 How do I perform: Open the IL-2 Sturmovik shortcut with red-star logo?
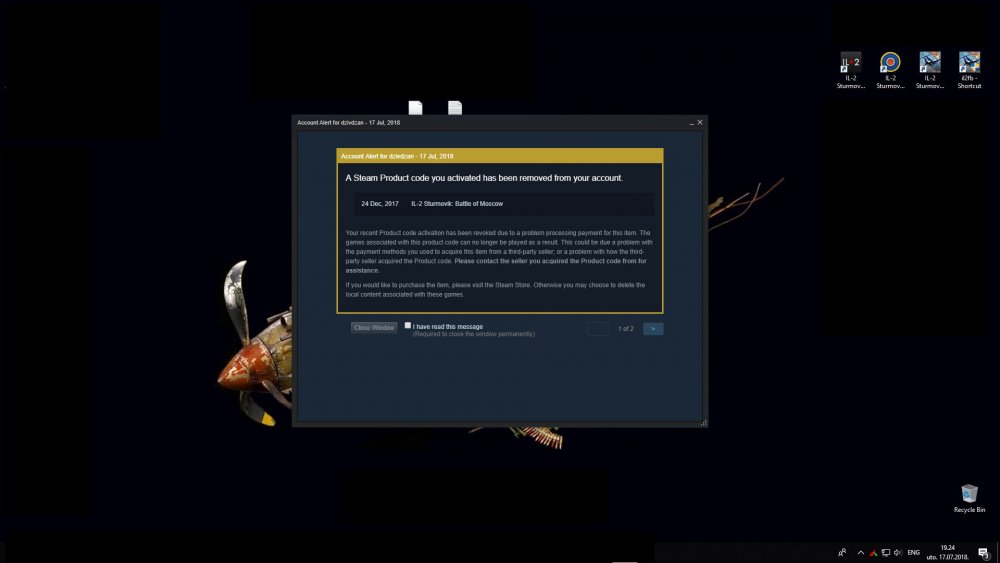coord(851,69)
